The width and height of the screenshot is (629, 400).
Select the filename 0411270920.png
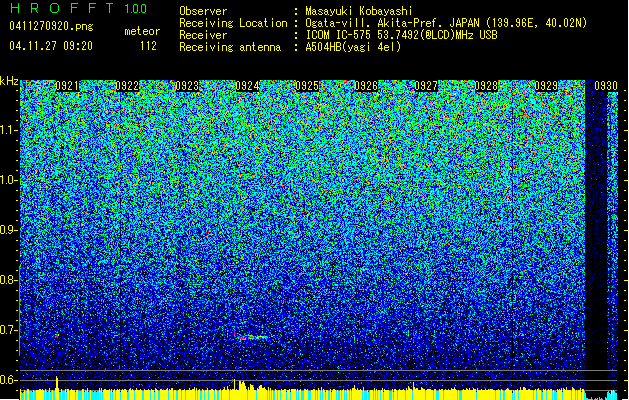coord(51,26)
